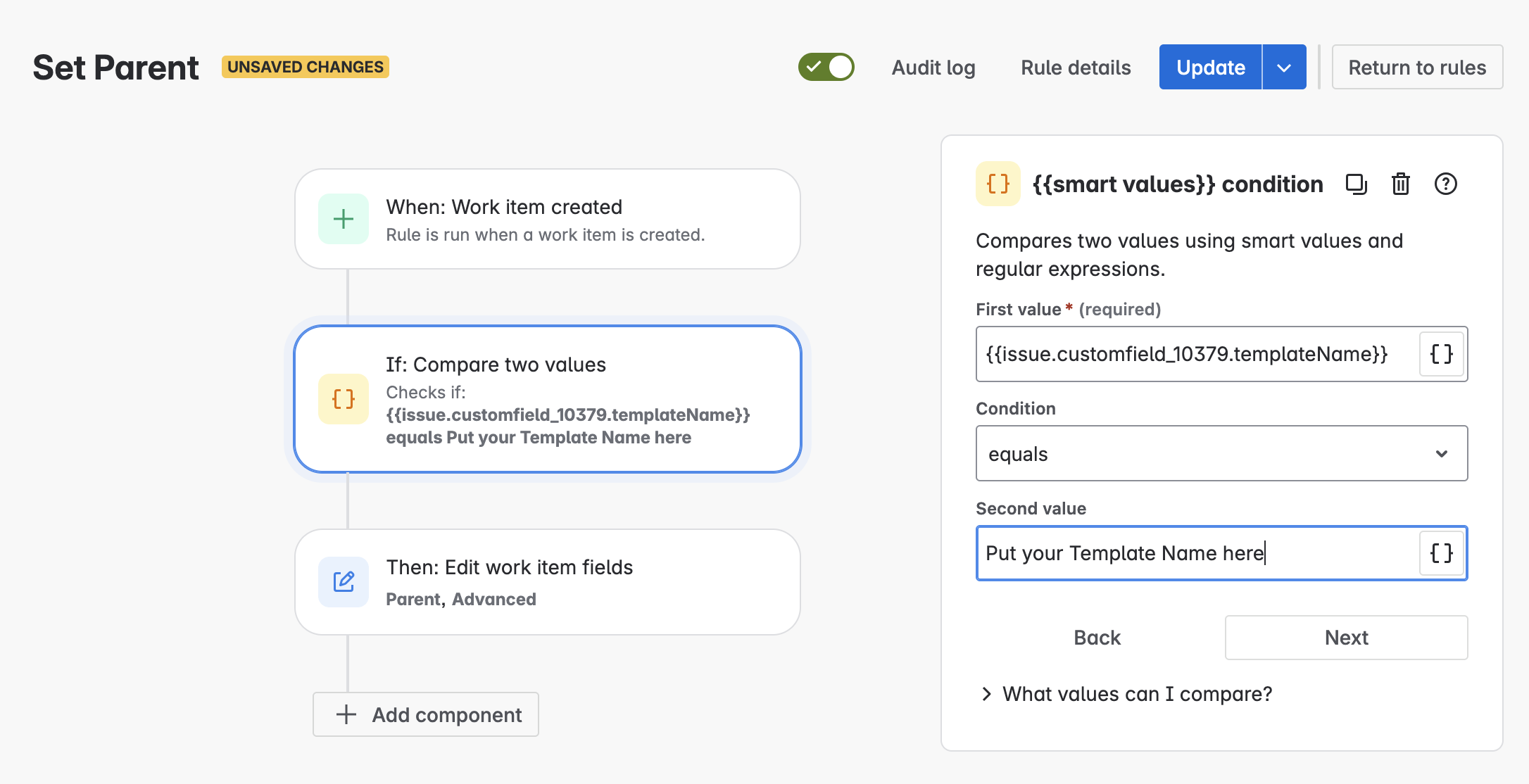Click the Update button
Screen dimensions: 1529x784
point(1210,68)
